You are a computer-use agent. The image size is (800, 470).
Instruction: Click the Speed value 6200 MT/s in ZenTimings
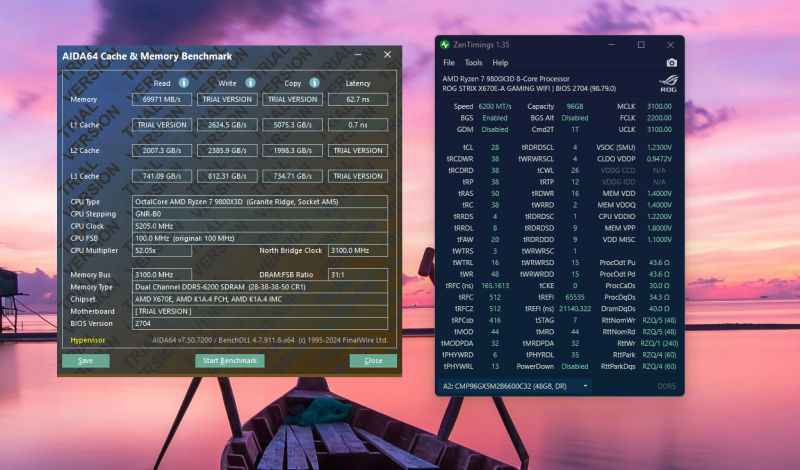pos(495,107)
